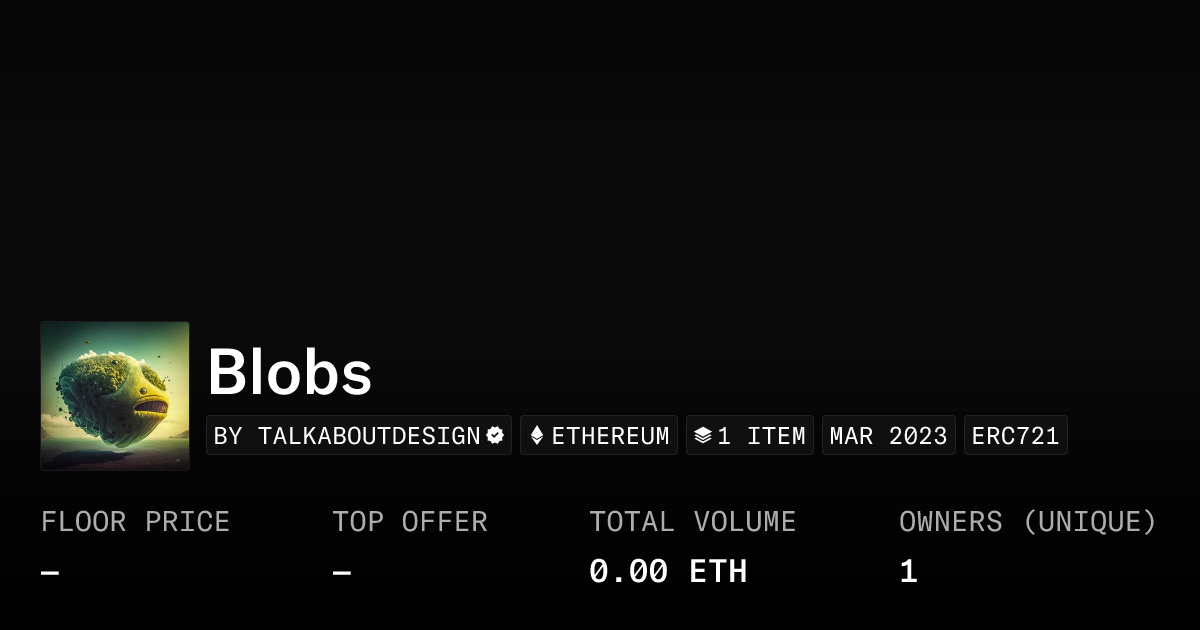The width and height of the screenshot is (1200, 630).
Task: Click the dash value under Floor Price
Action: tap(50, 573)
